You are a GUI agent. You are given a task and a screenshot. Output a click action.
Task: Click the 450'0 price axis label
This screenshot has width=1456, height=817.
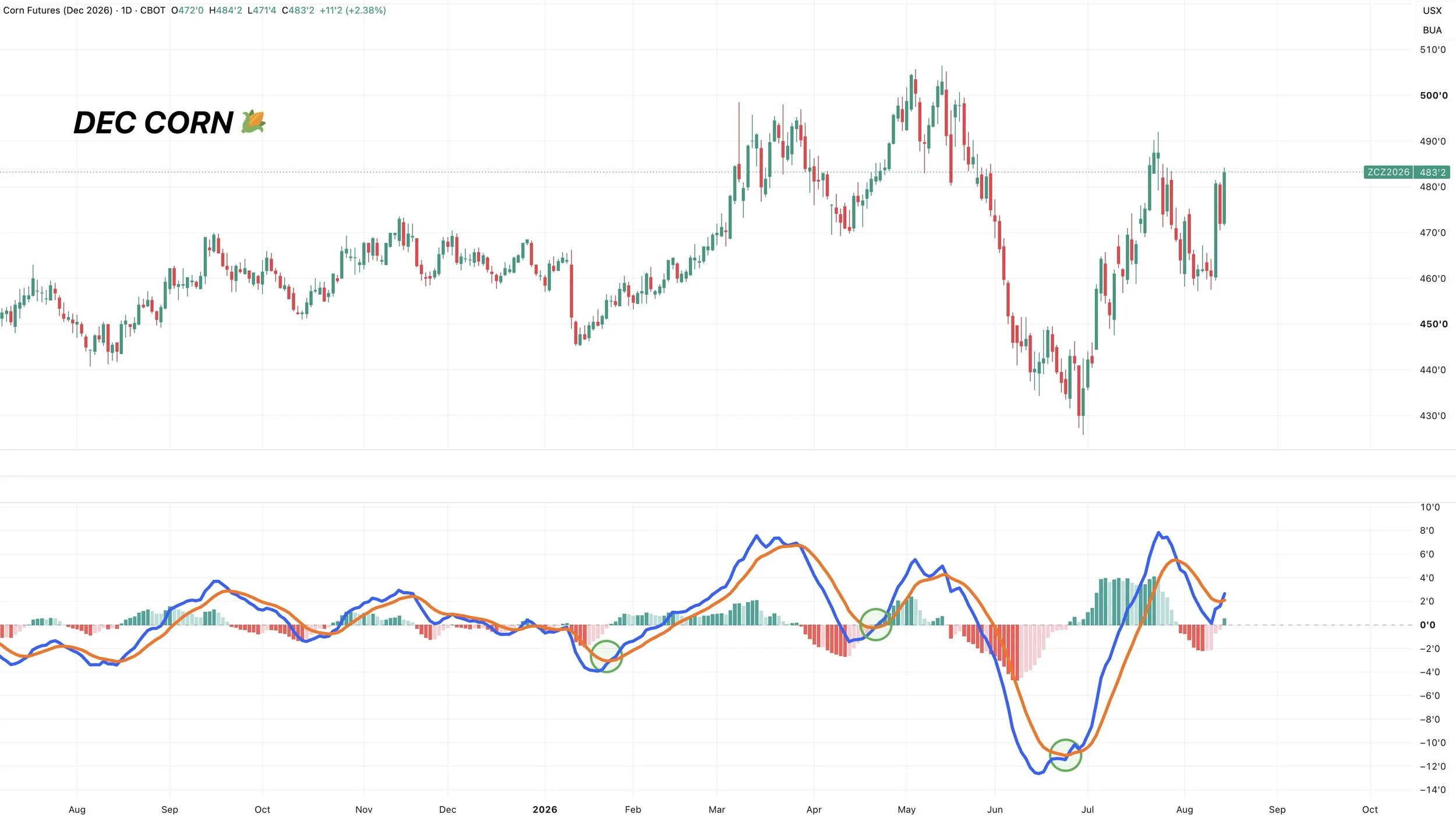(1433, 324)
